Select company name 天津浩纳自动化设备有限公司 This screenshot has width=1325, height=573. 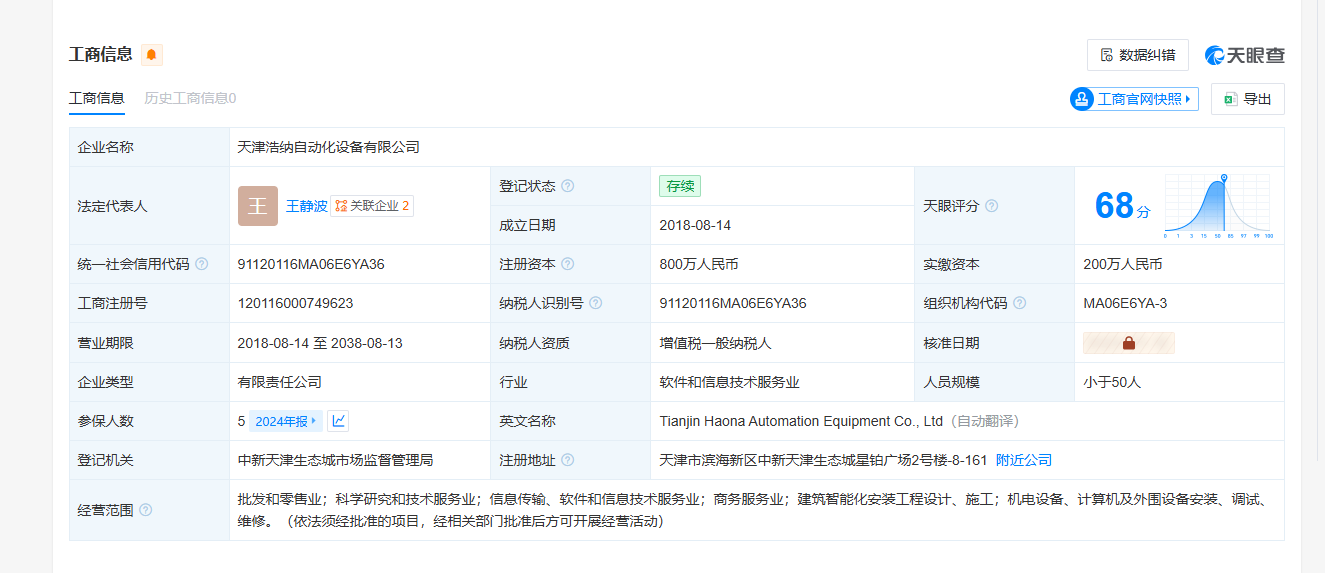click(x=329, y=147)
